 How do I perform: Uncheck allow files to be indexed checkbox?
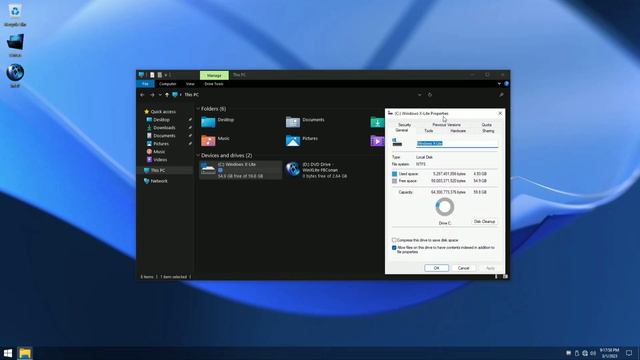[x=394, y=248]
